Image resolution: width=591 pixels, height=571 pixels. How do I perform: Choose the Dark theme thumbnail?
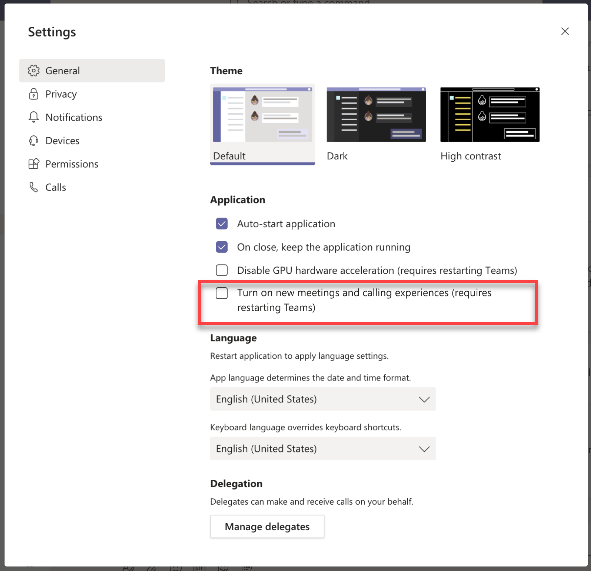(x=376, y=115)
